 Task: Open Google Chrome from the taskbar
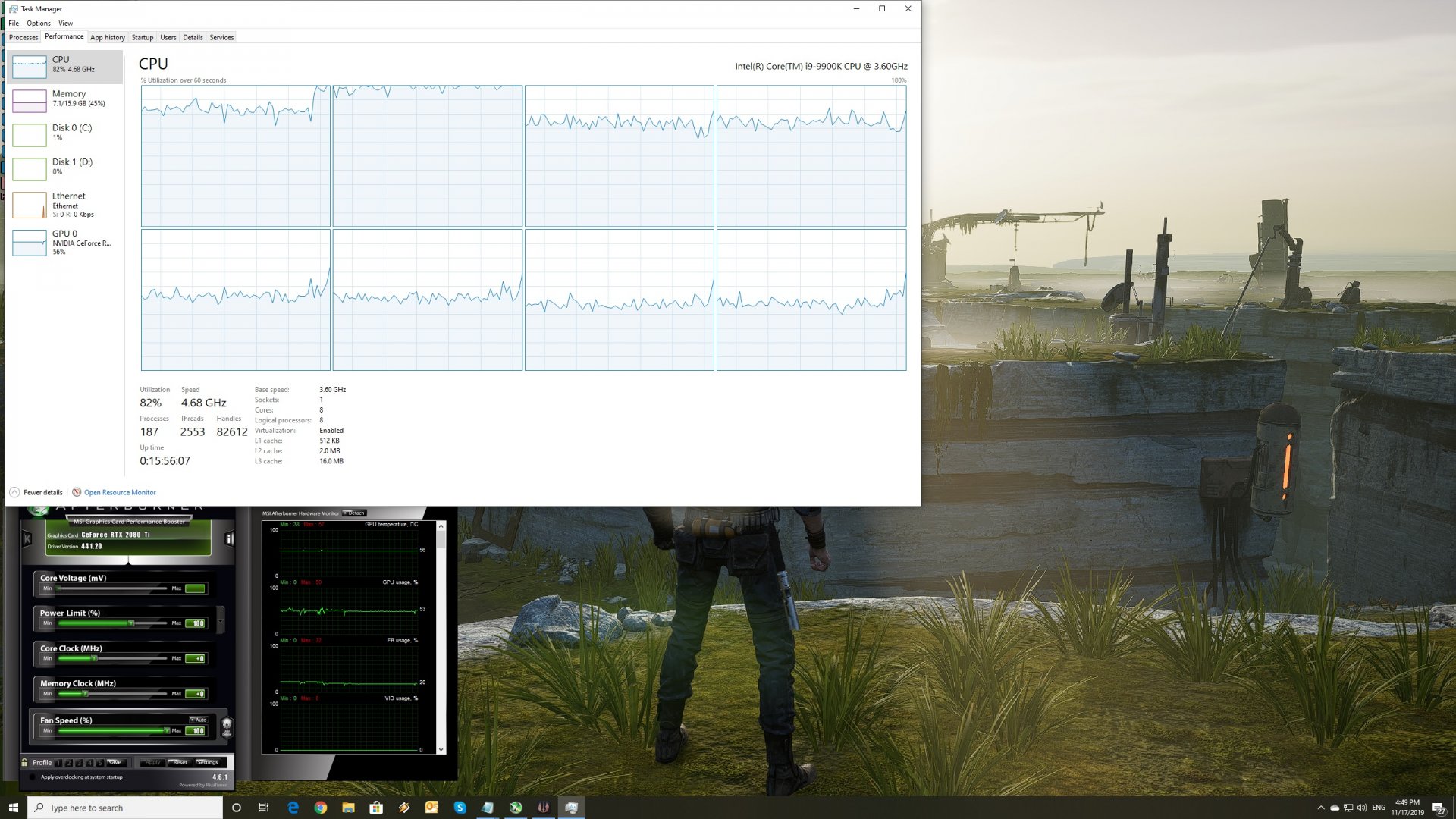click(x=320, y=808)
